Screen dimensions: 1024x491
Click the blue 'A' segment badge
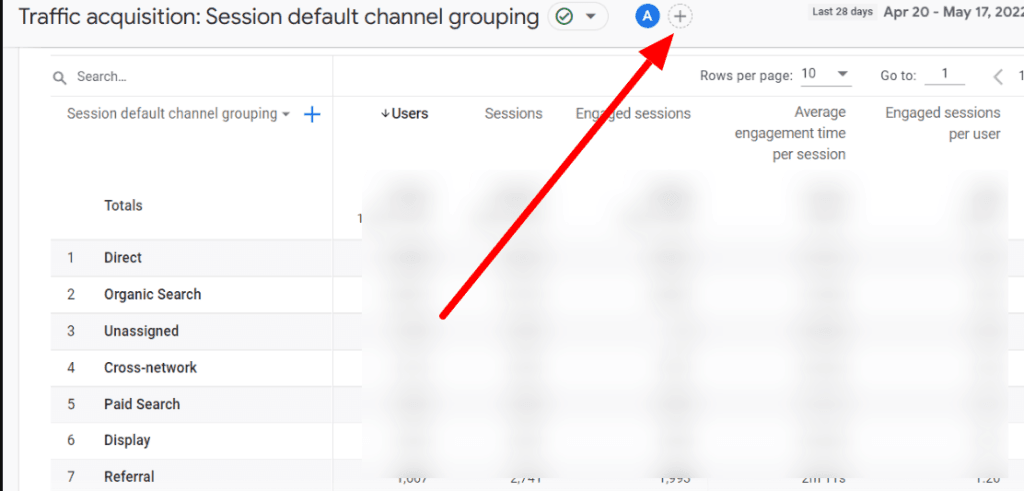tap(647, 17)
